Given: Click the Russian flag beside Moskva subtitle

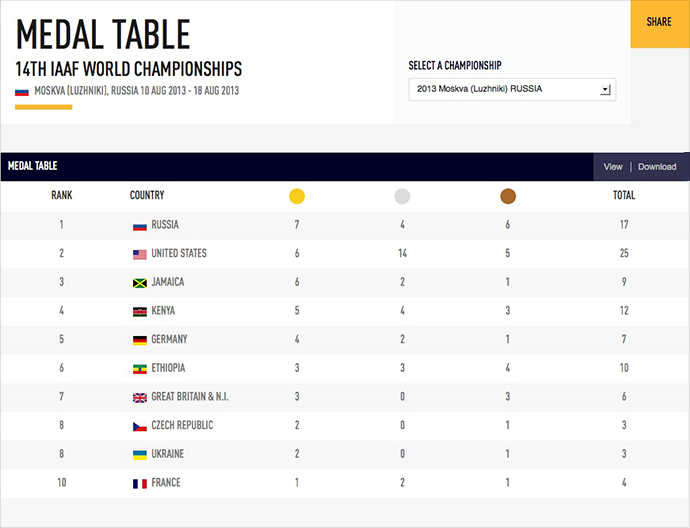Looking at the screenshot, I should point(22,92).
